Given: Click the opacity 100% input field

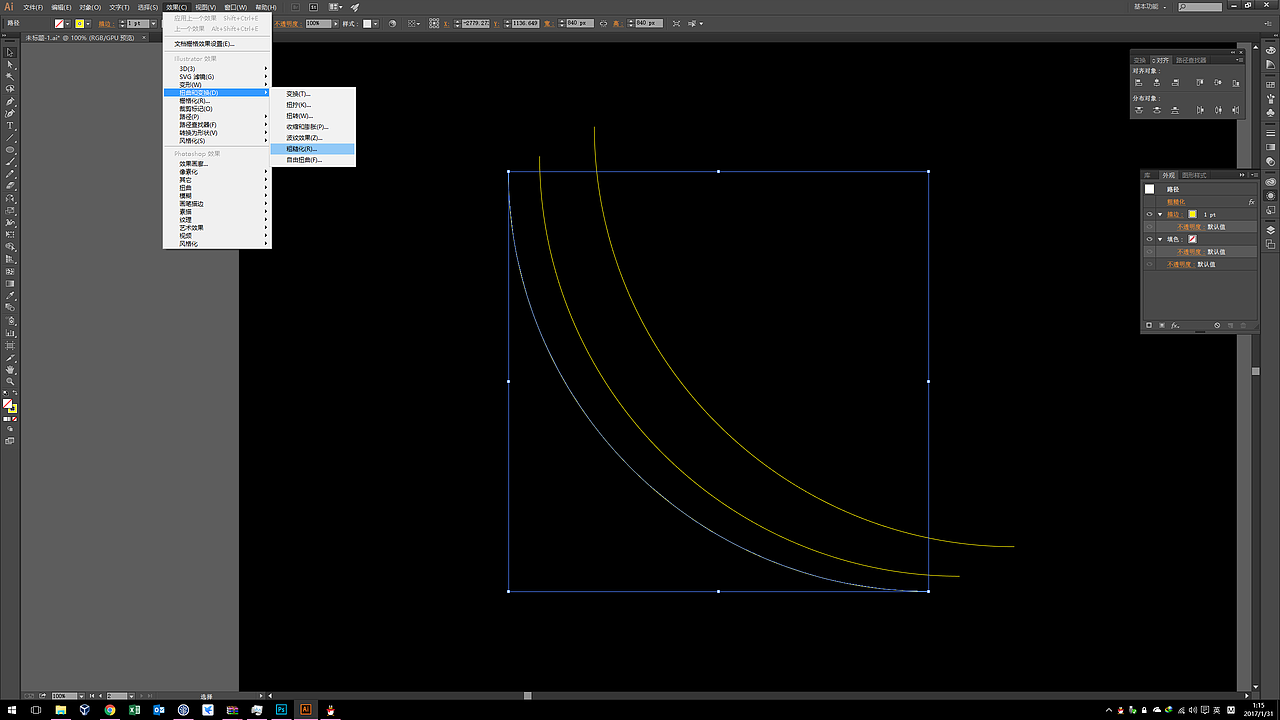Looking at the screenshot, I should click(x=316, y=23).
